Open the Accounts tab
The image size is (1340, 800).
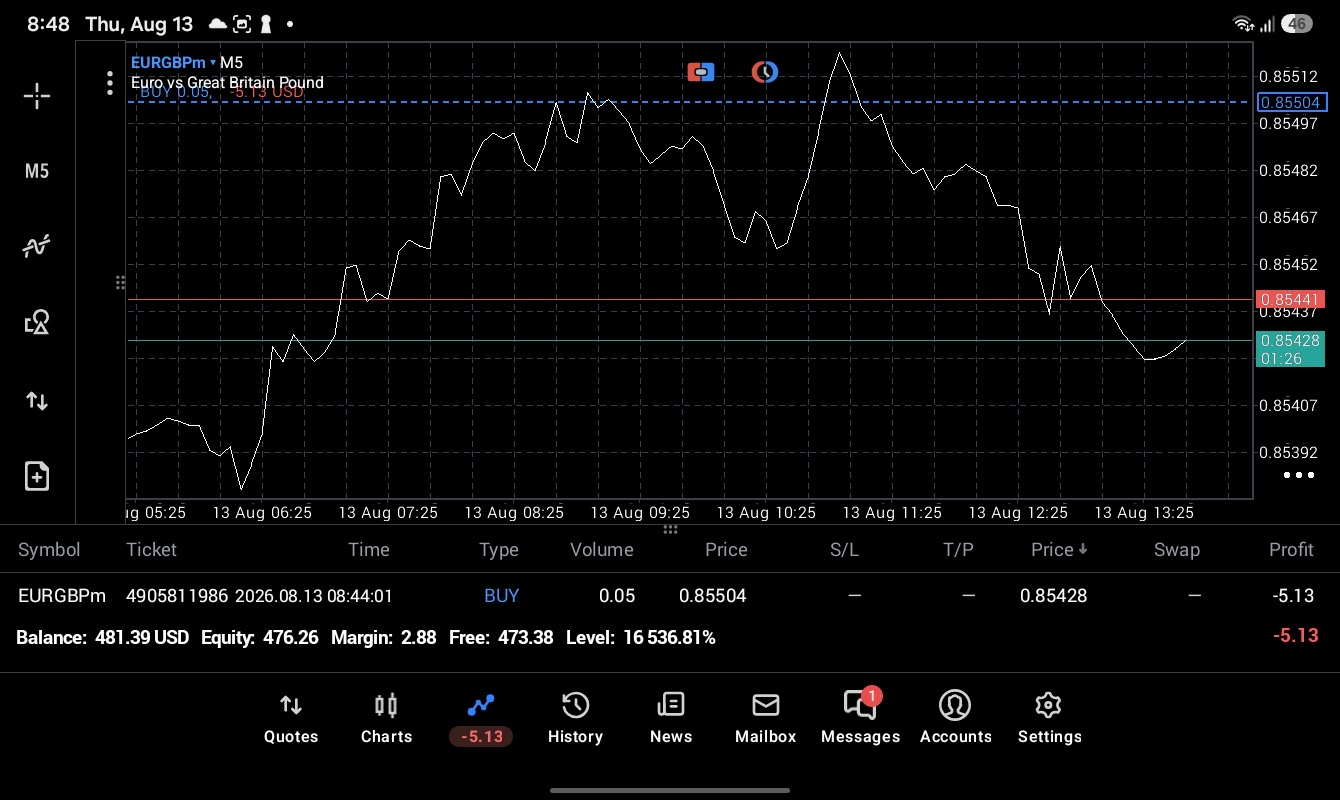[955, 719]
